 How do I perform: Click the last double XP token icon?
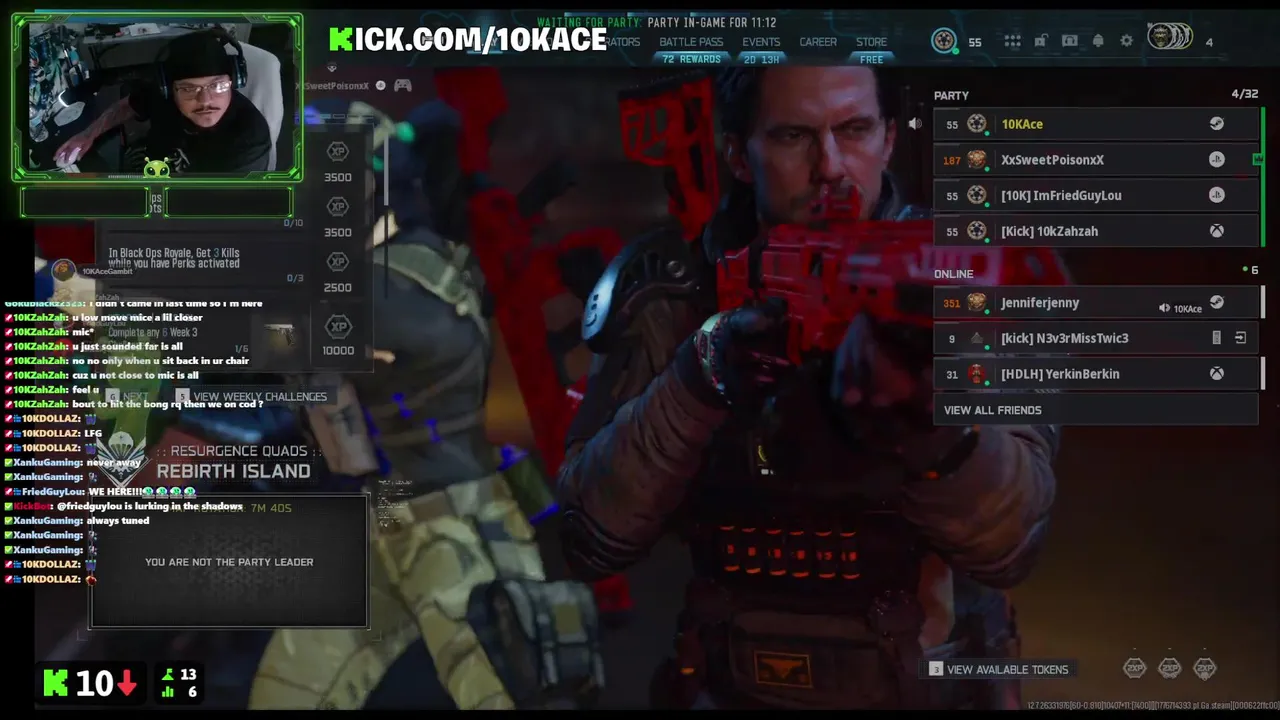coord(1205,668)
